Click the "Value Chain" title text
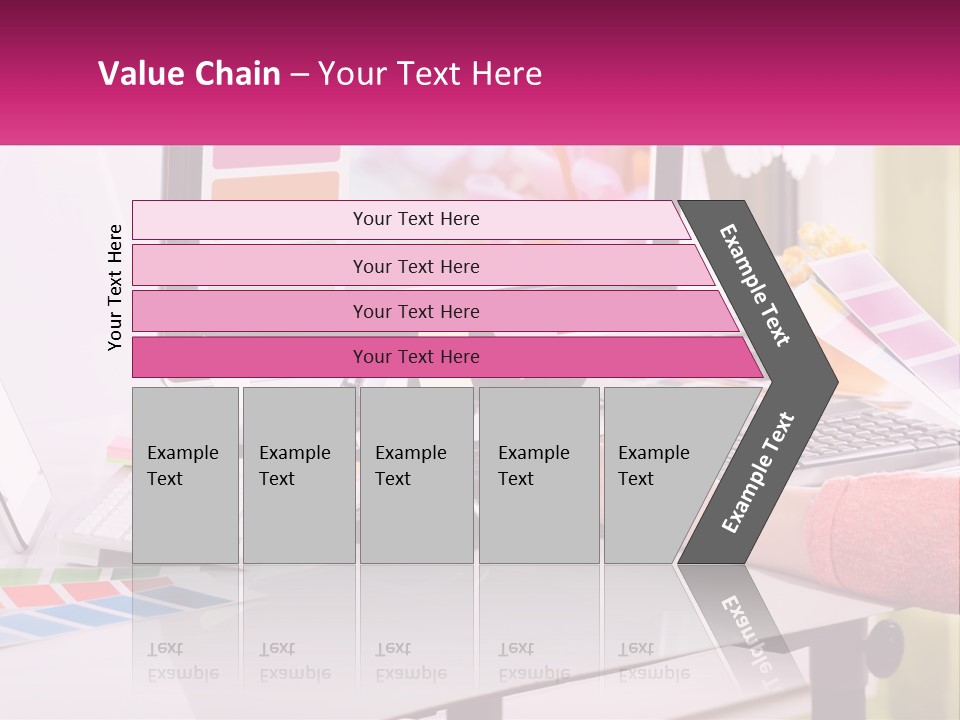Viewport: 960px width, 720px height. coord(189,74)
